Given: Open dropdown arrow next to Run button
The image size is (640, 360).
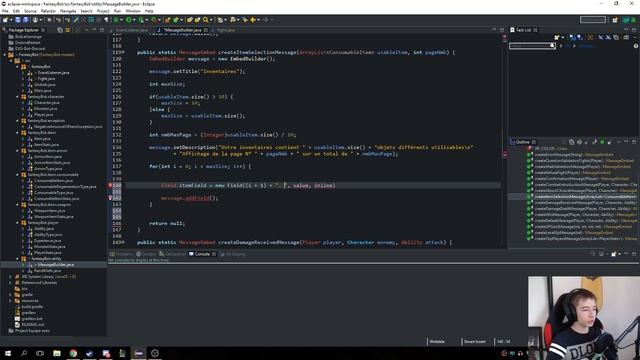Looking at the screenshot, I should point(134,20).
